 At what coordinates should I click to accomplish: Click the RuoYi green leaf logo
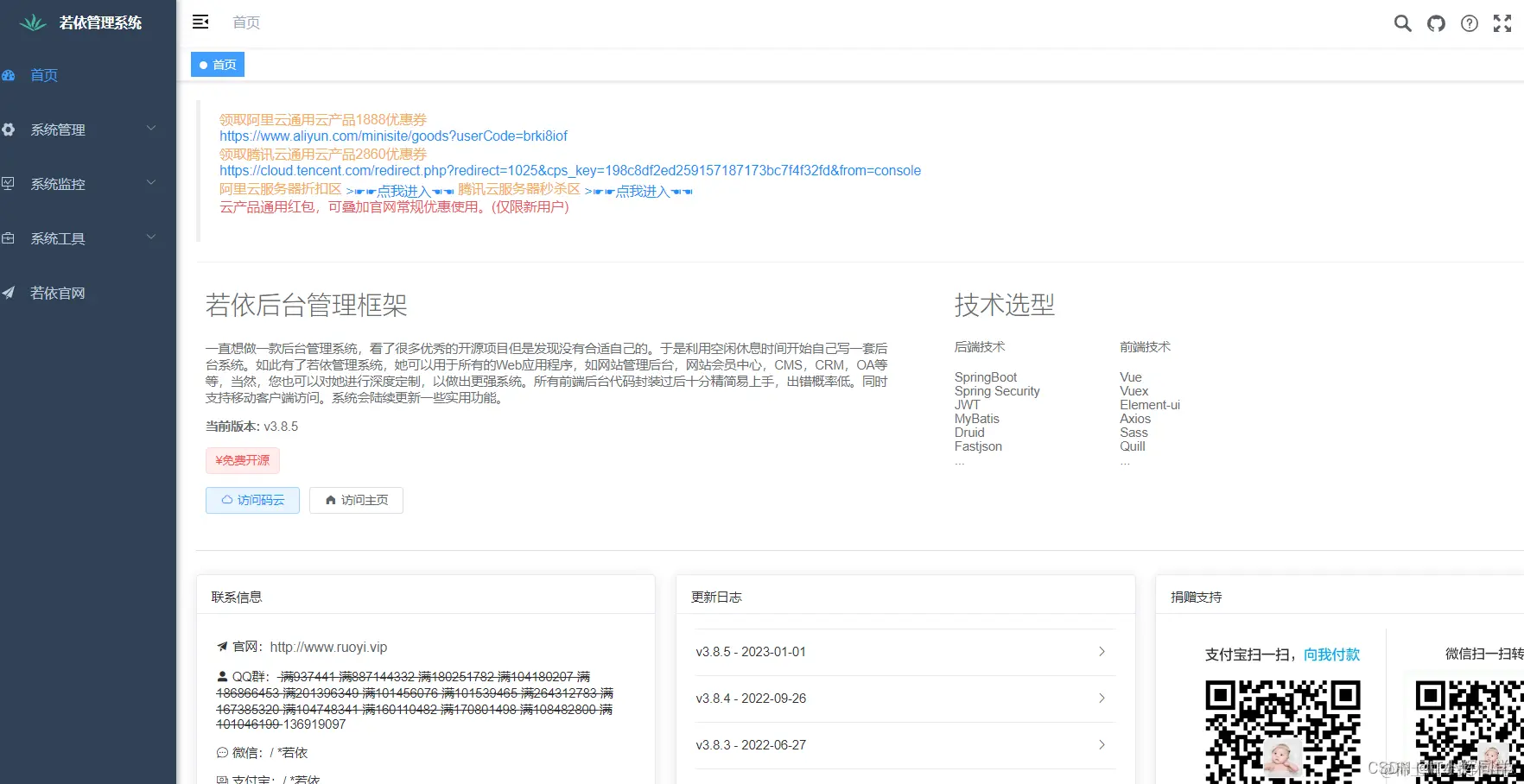tap(33, 22)
